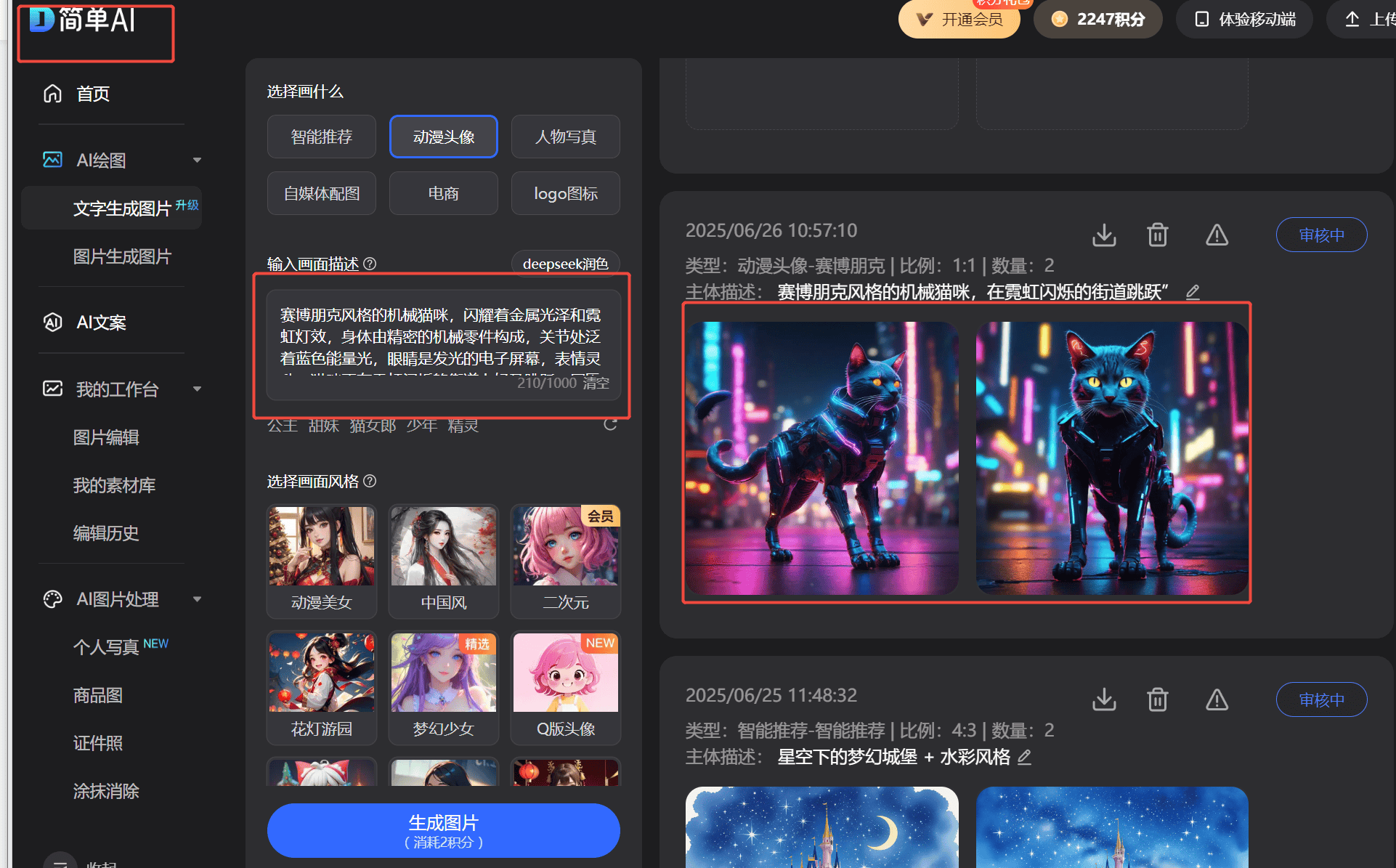Click the AI文案 sidebar icon

[x=52, y=322]
